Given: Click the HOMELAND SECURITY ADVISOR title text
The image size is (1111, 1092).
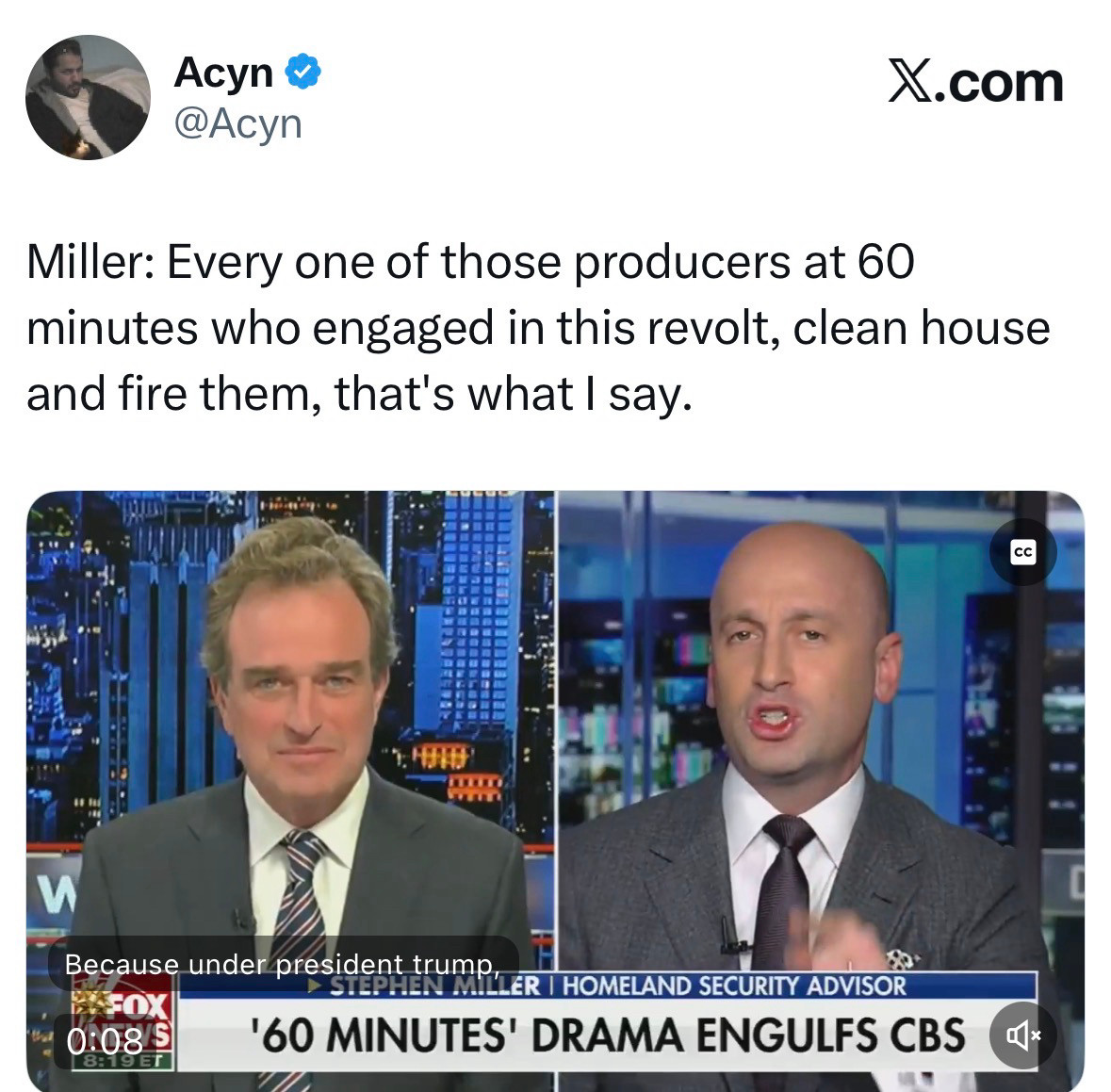Looking at the screenshot, I should [734, 986].
